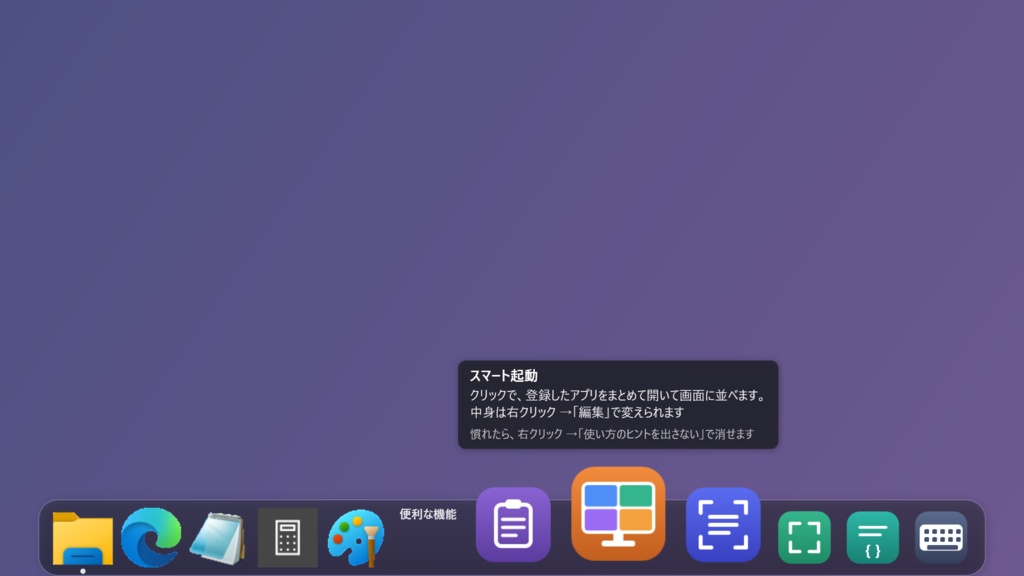Open the on-screen keyboard icon
1024x576 pixels.
click(x=941, y=537)
